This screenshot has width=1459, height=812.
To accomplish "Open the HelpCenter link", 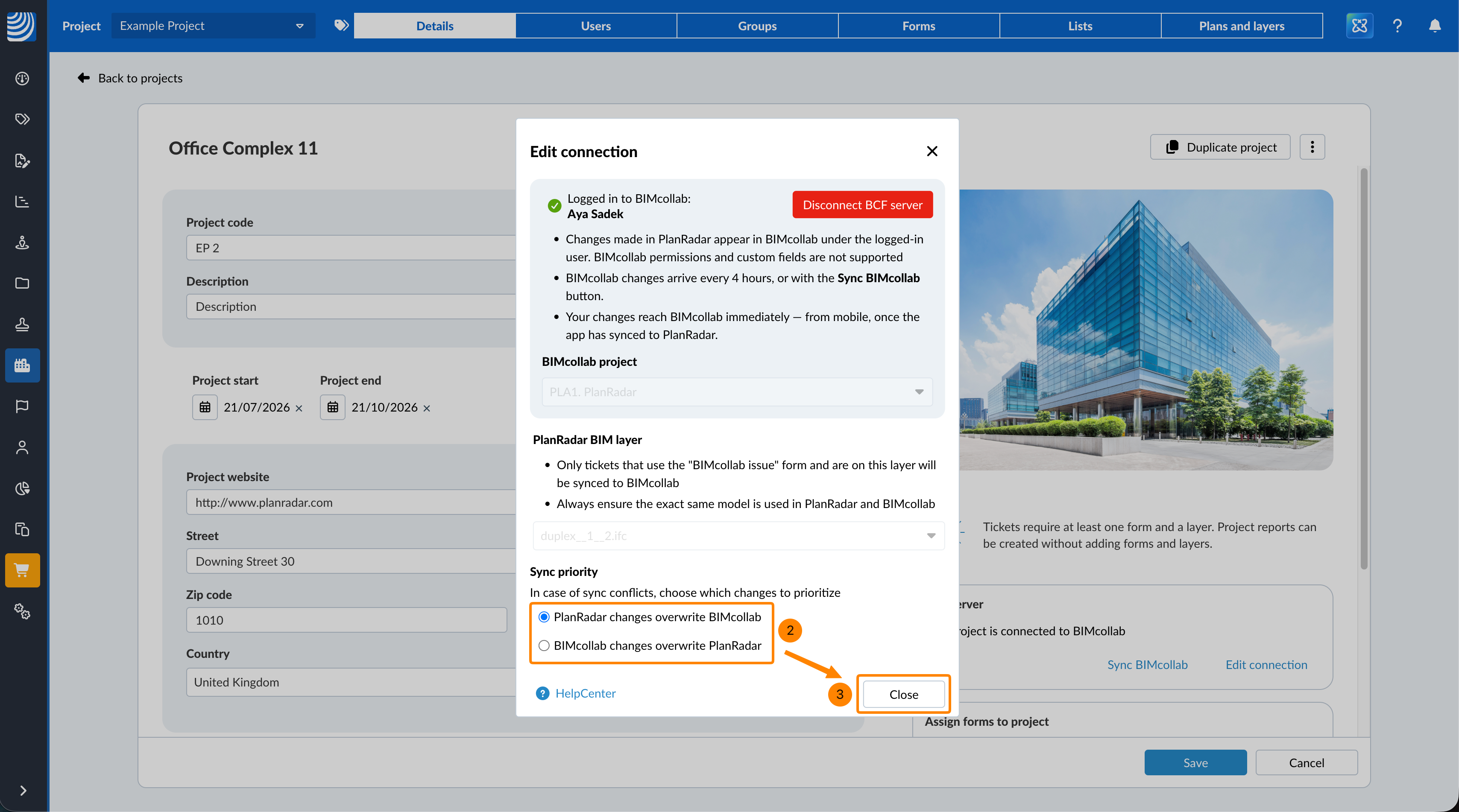I will [x=585, y=693].
